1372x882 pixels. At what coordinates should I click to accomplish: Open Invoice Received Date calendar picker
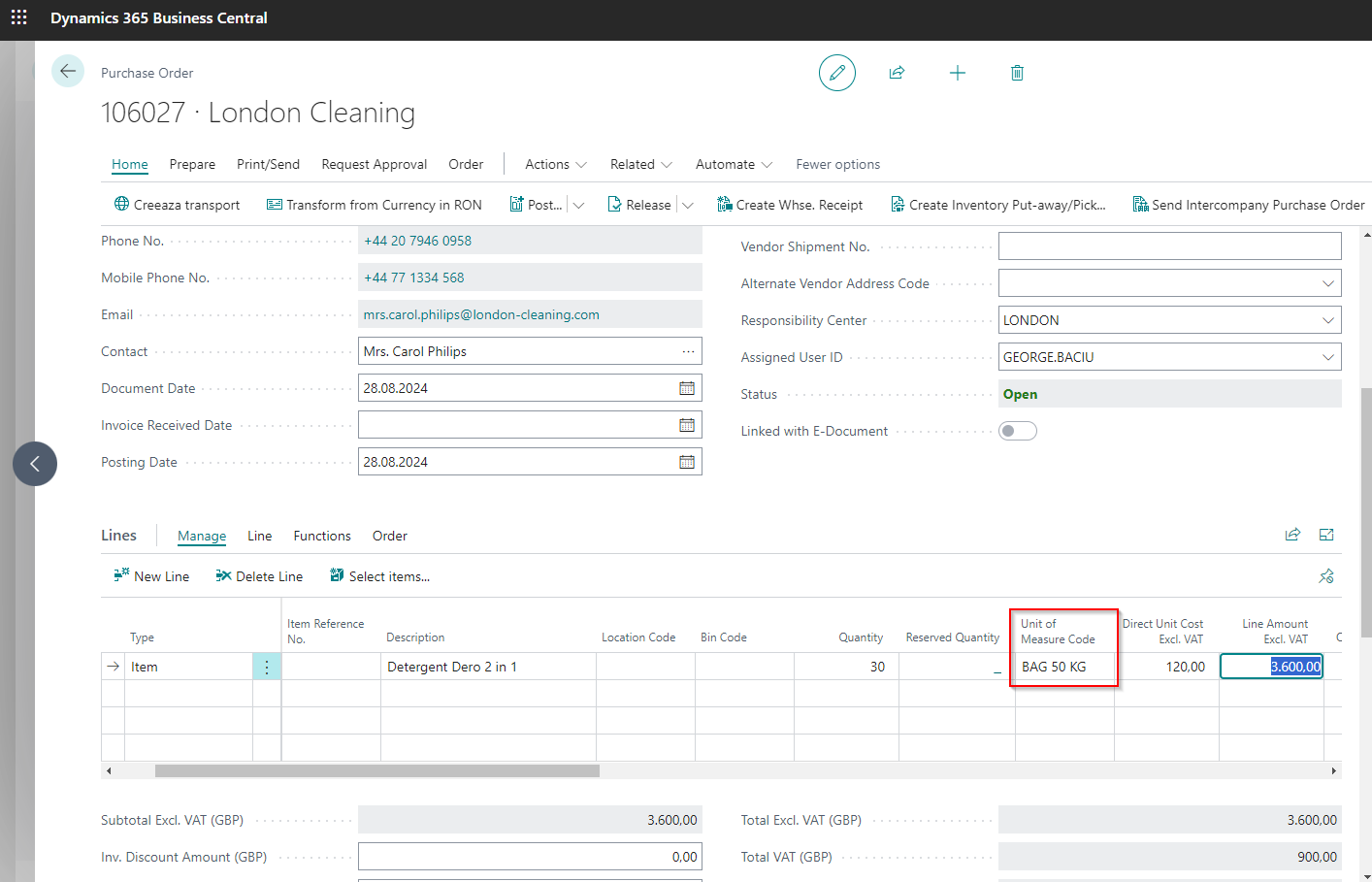[x=687, y=425]
